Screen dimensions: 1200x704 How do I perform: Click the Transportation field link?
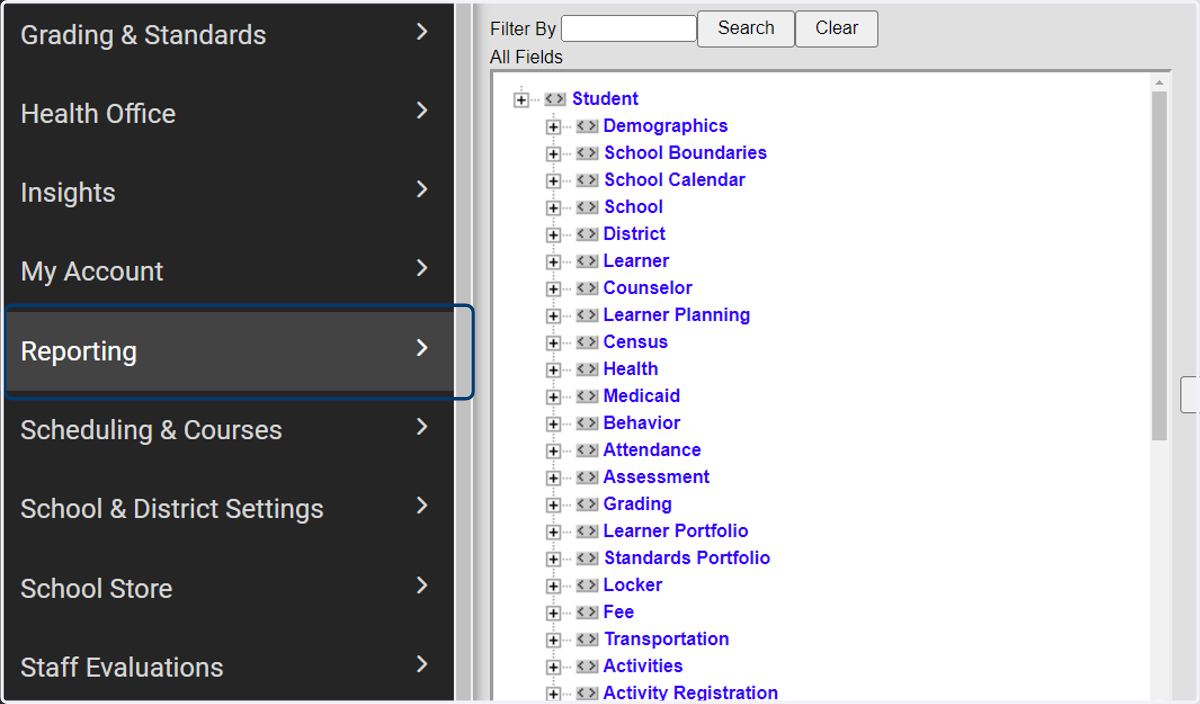pos(666,639)
